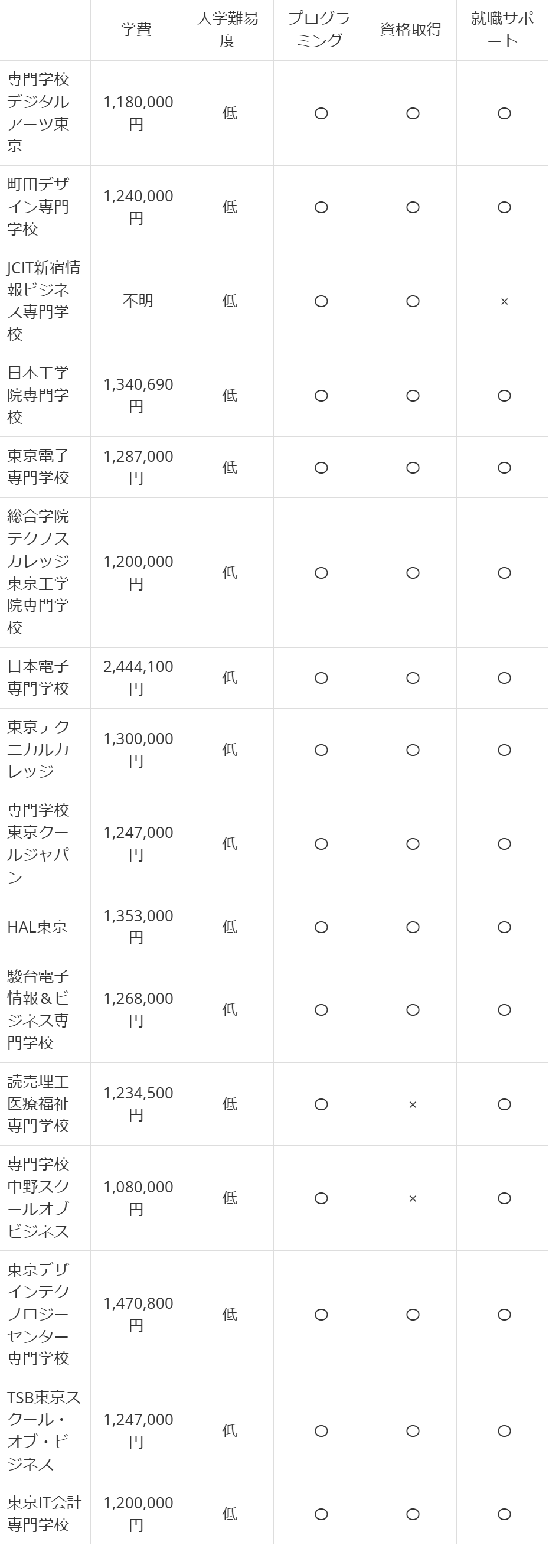Viewport: 549px width, 1568px height.
Task: Click the 入学難易度 column header
Action: click(x=228, y=30)
